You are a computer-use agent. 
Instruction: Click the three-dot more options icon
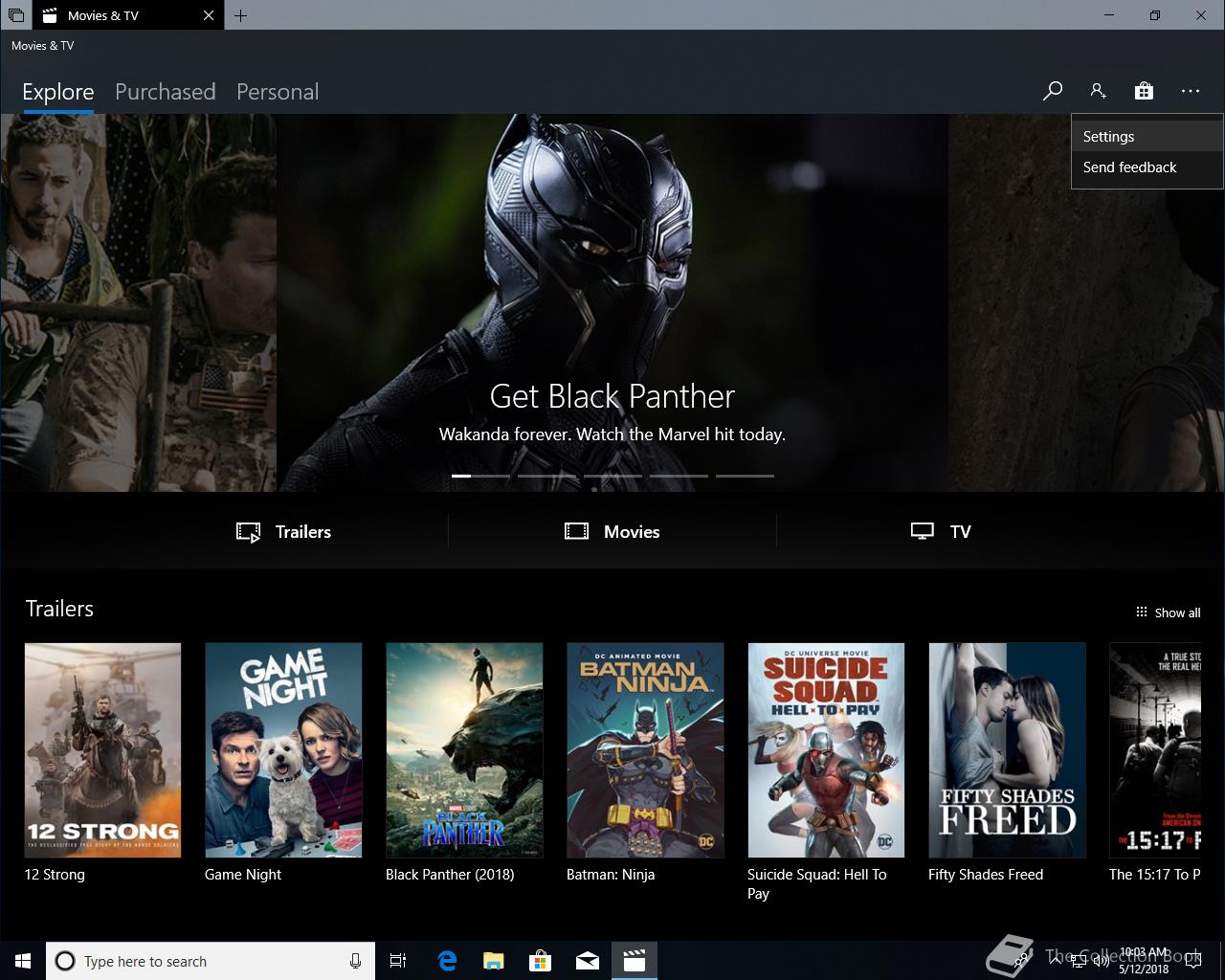click(1191, 91)
